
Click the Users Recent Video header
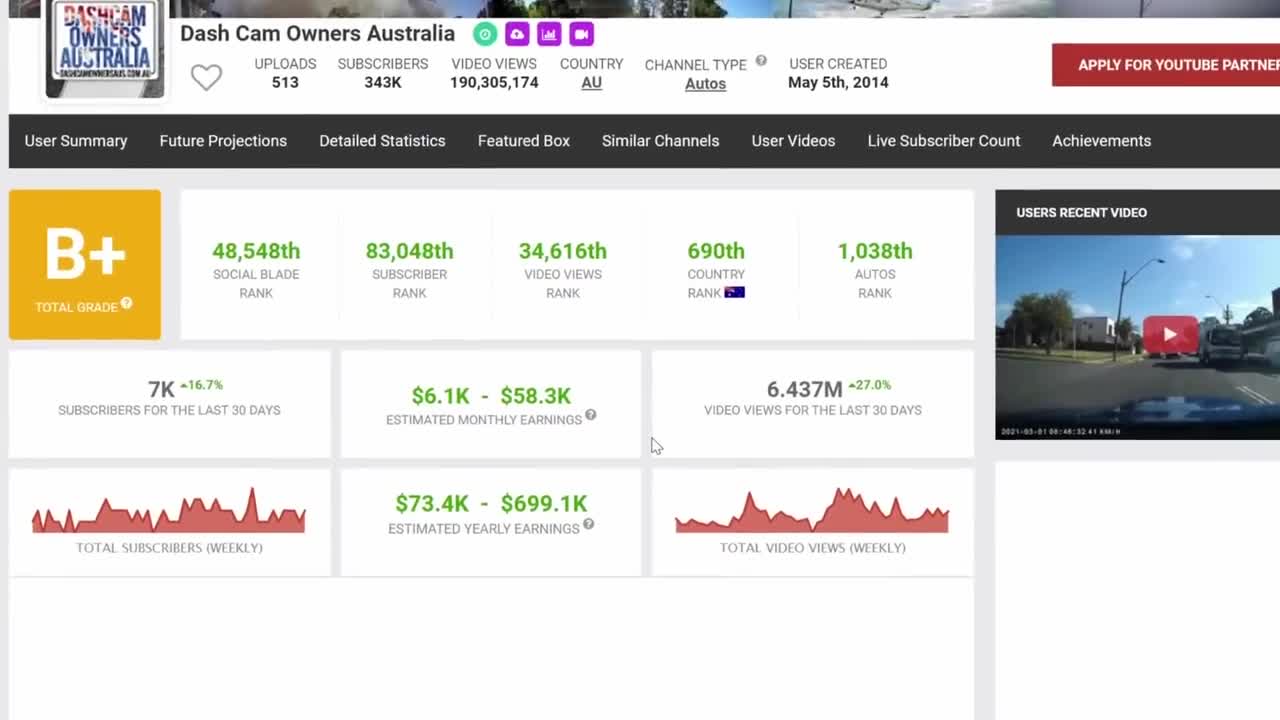(x=1081, y=212)
